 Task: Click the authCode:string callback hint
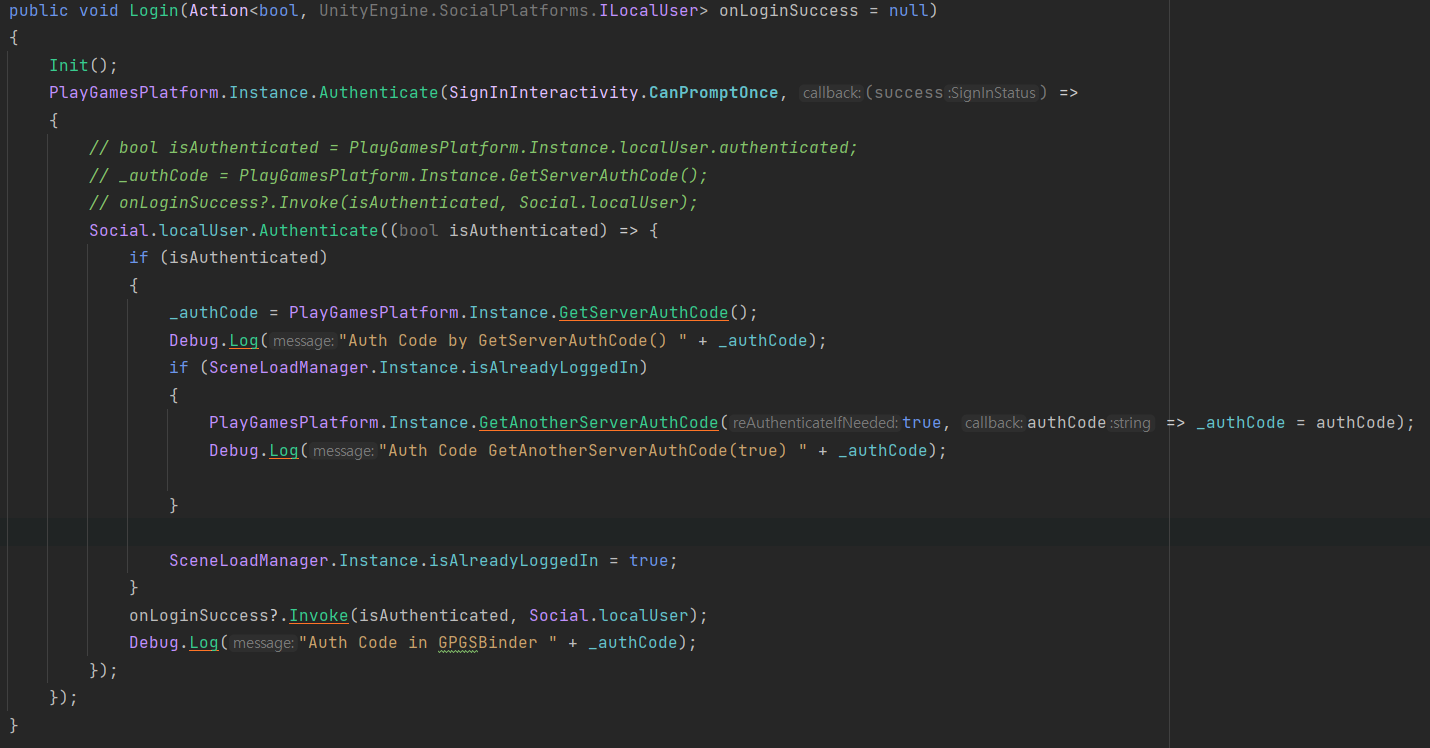click(1089, 423)
